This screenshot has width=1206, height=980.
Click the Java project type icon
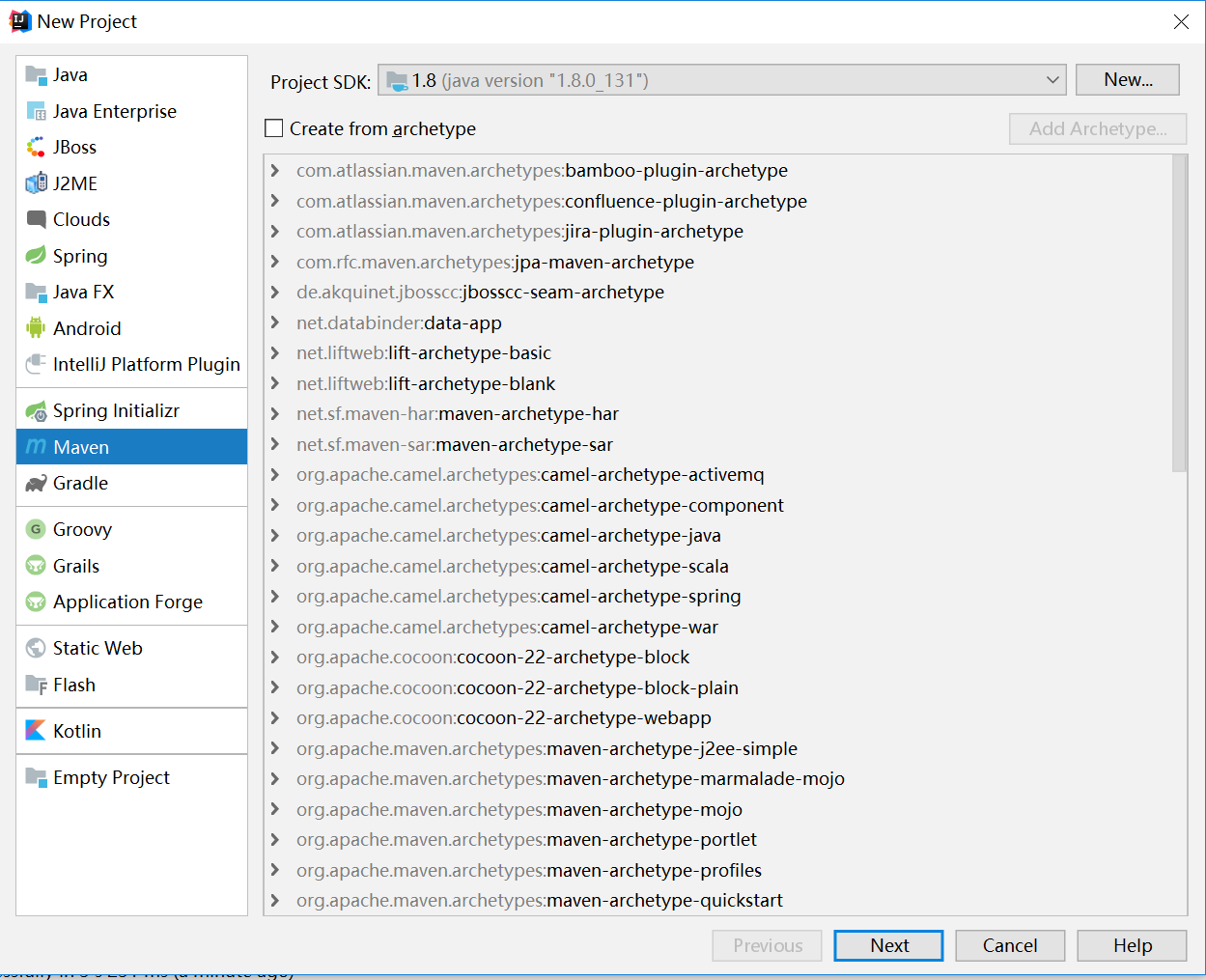[36, 74]
